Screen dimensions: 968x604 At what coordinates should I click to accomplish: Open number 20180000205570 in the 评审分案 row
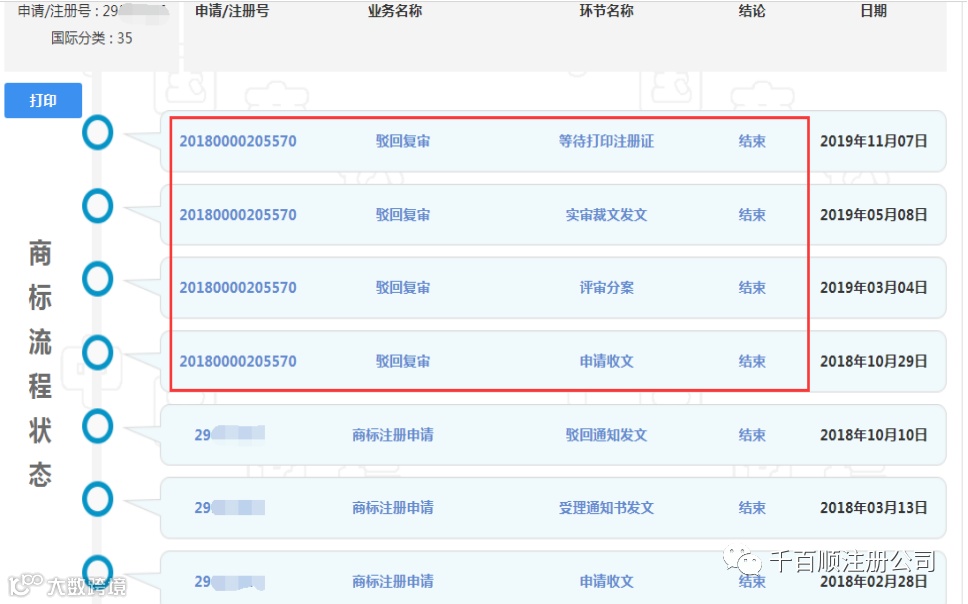[x=238, y=288]
